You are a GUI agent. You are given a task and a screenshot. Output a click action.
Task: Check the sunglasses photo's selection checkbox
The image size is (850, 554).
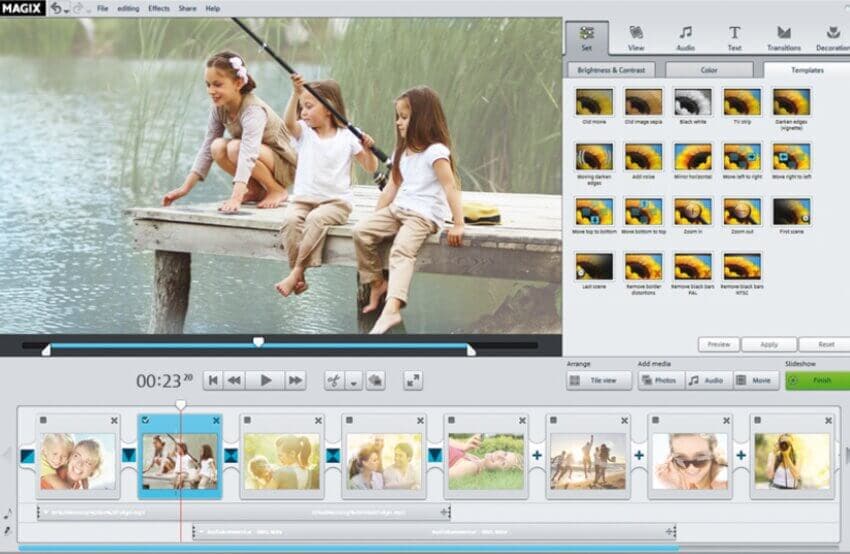pos(655,420)
